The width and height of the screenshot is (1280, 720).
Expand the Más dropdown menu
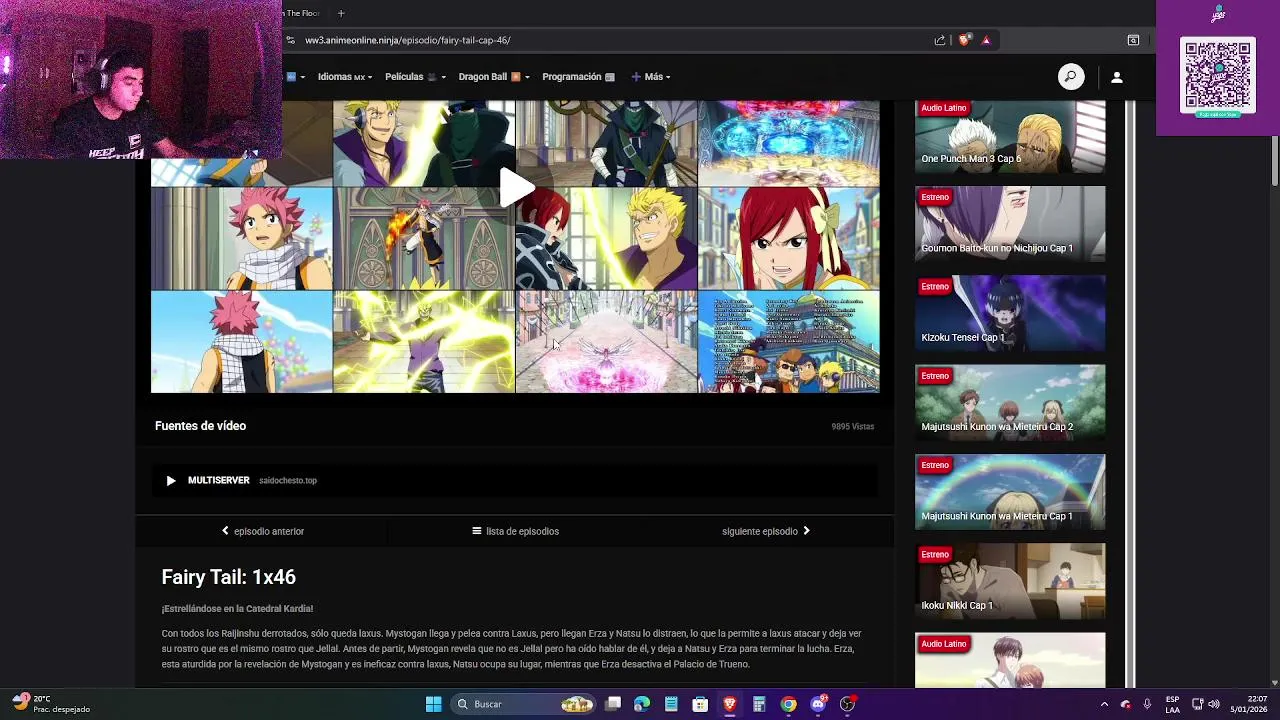[x=650, y=77]
